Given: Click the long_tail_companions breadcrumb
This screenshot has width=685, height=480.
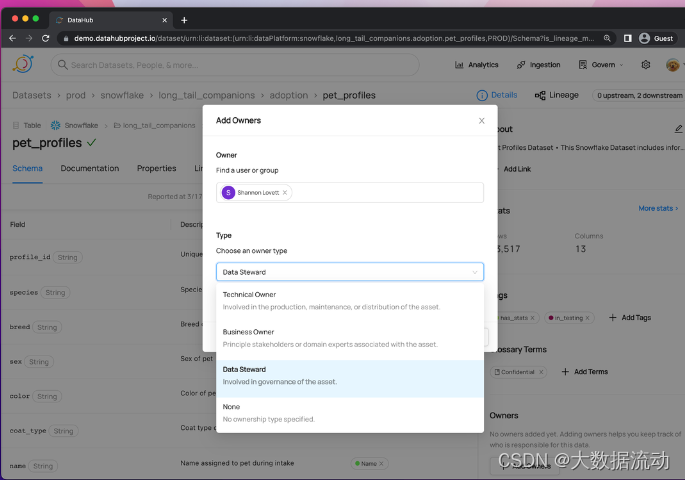Looking at the screenshot, I should click(207, 95).
